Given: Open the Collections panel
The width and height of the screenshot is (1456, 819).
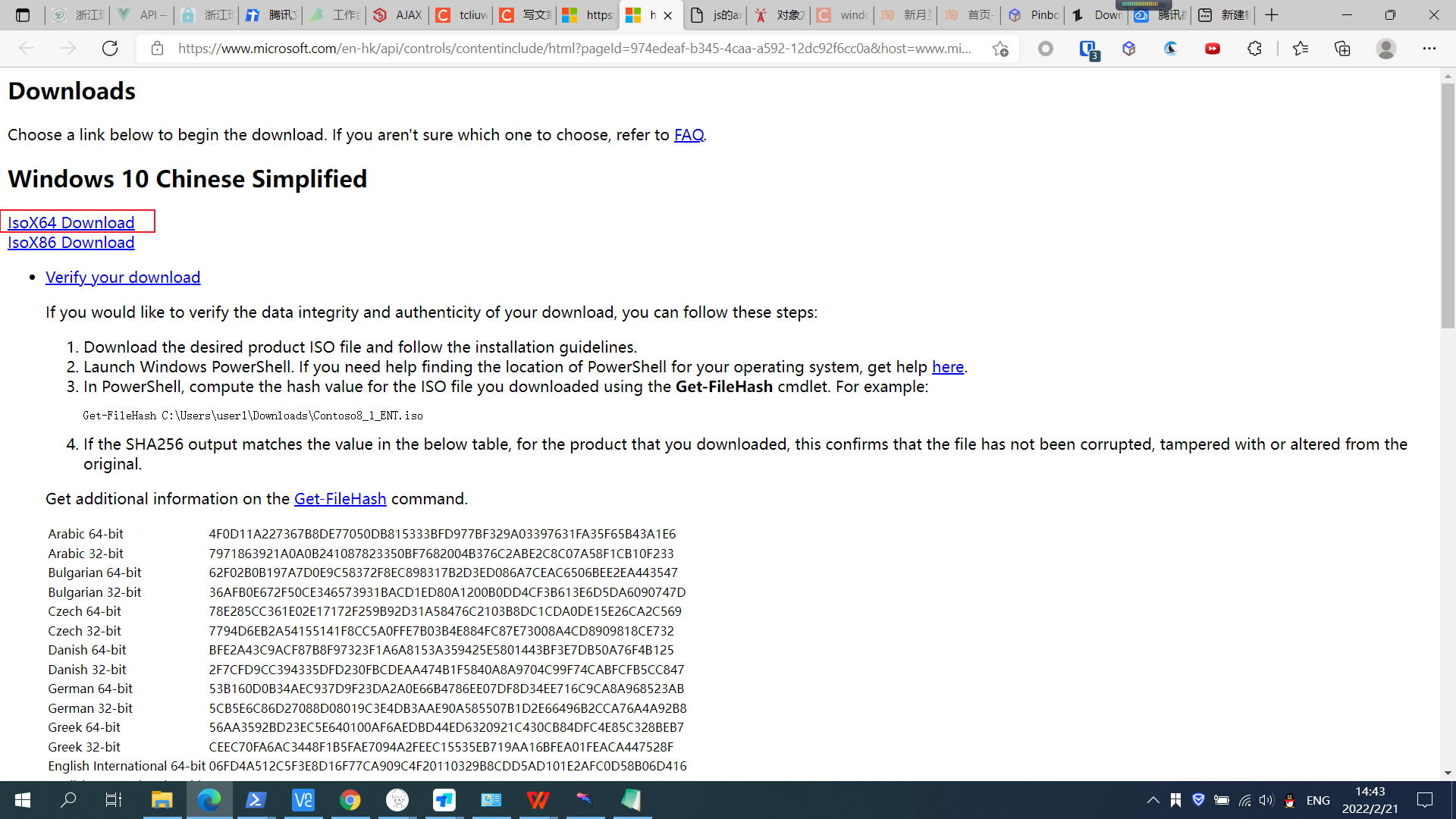Looking at the screenshot, I should pyautogui.click(x=1343, y=47).
